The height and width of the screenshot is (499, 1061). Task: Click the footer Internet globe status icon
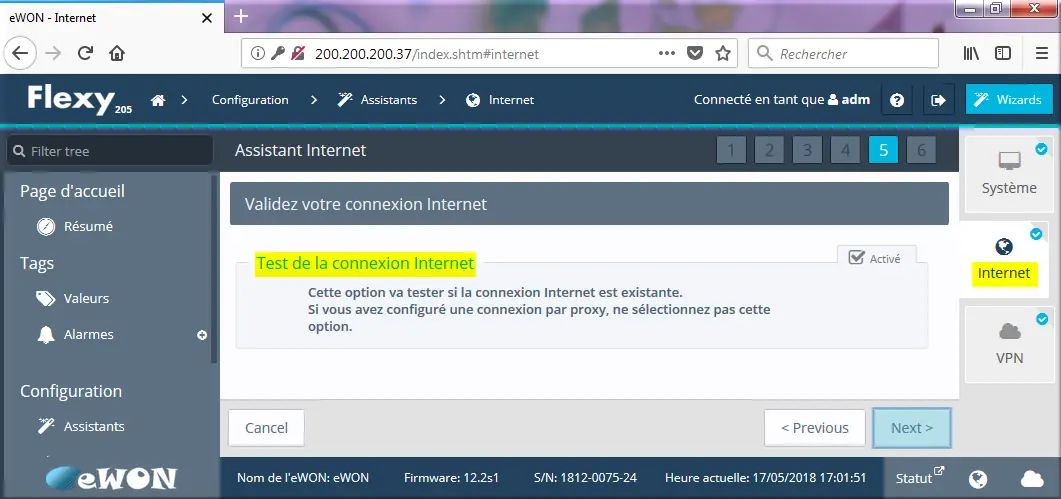(x=978, y=479)
